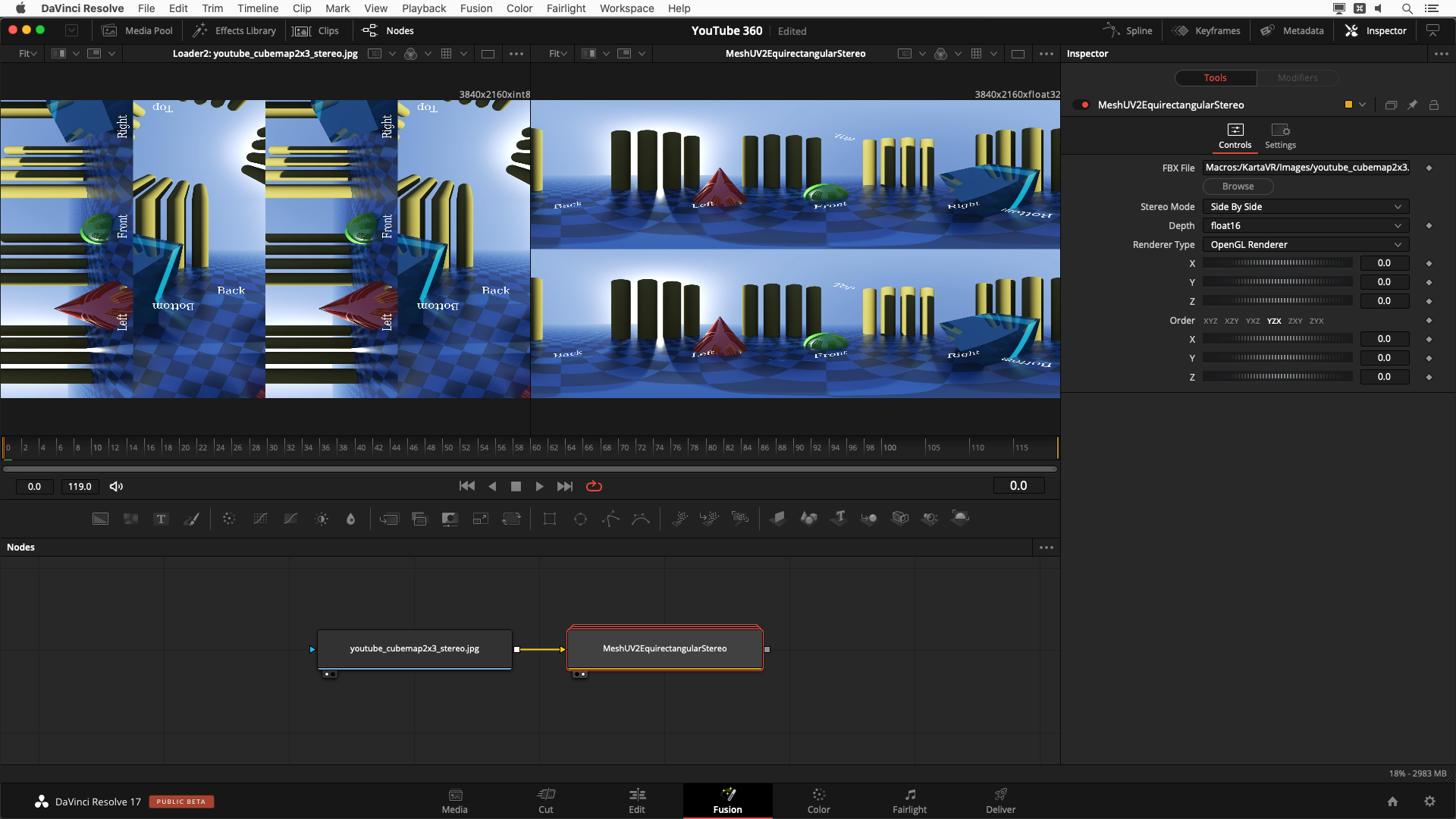Set rotation order to ZYX
This screenshot has height=819, width=1456.
(x=1316, y=321)
